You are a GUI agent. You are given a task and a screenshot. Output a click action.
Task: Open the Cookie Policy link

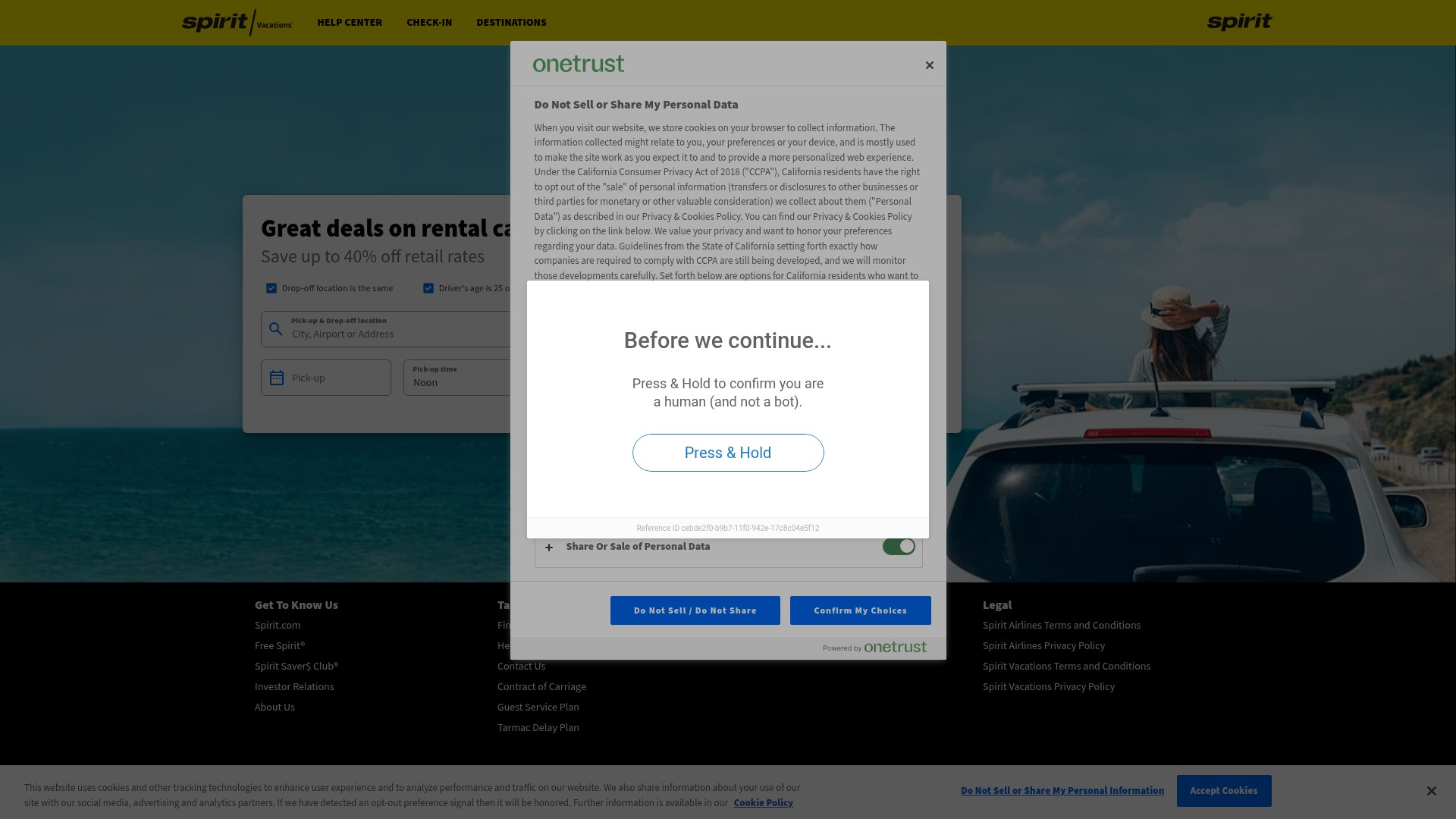tap(764, 803)
